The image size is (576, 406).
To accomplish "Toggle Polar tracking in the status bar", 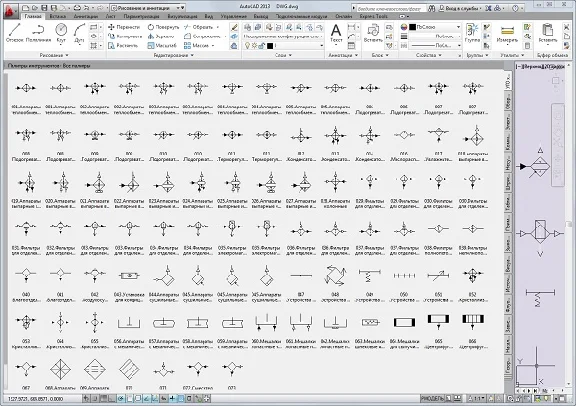I will [x=121, y=398].
